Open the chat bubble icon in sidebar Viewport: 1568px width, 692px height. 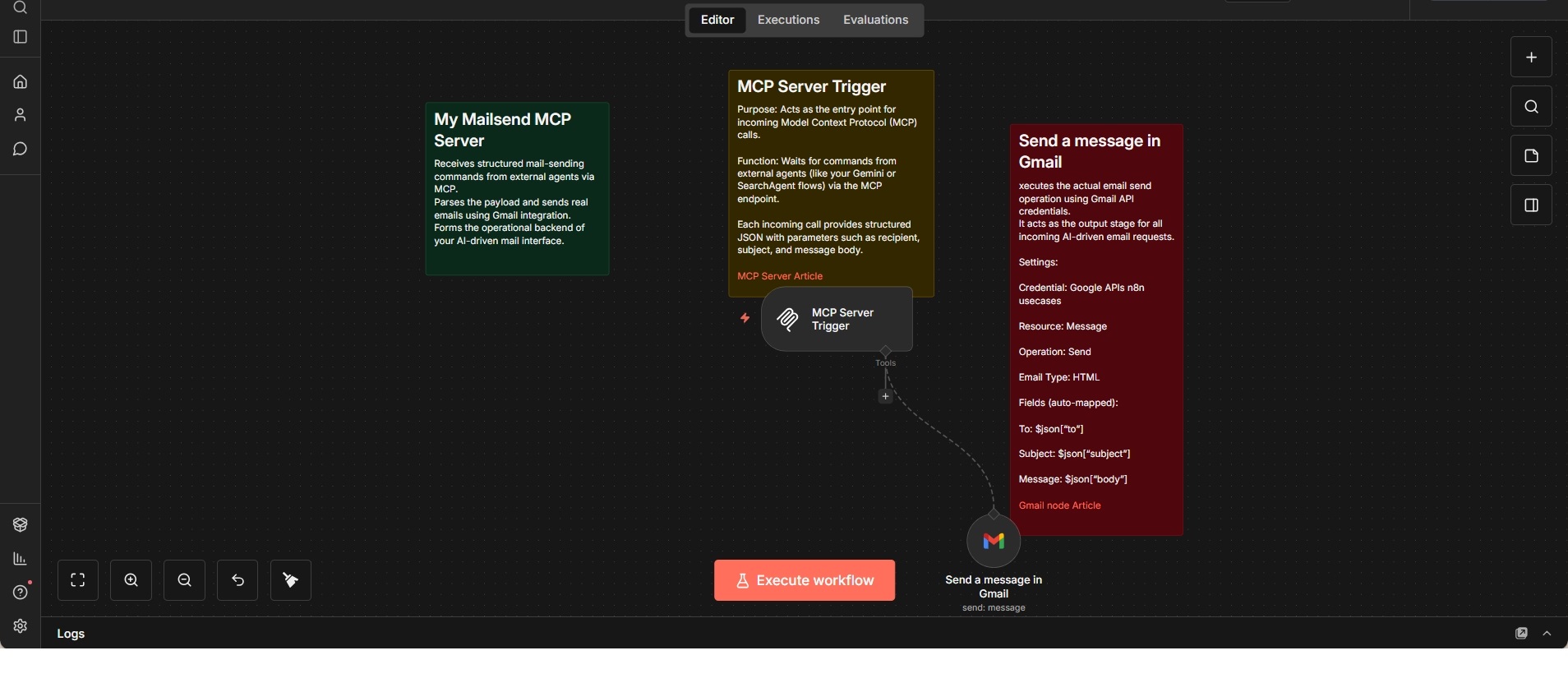tap(21, 149)
